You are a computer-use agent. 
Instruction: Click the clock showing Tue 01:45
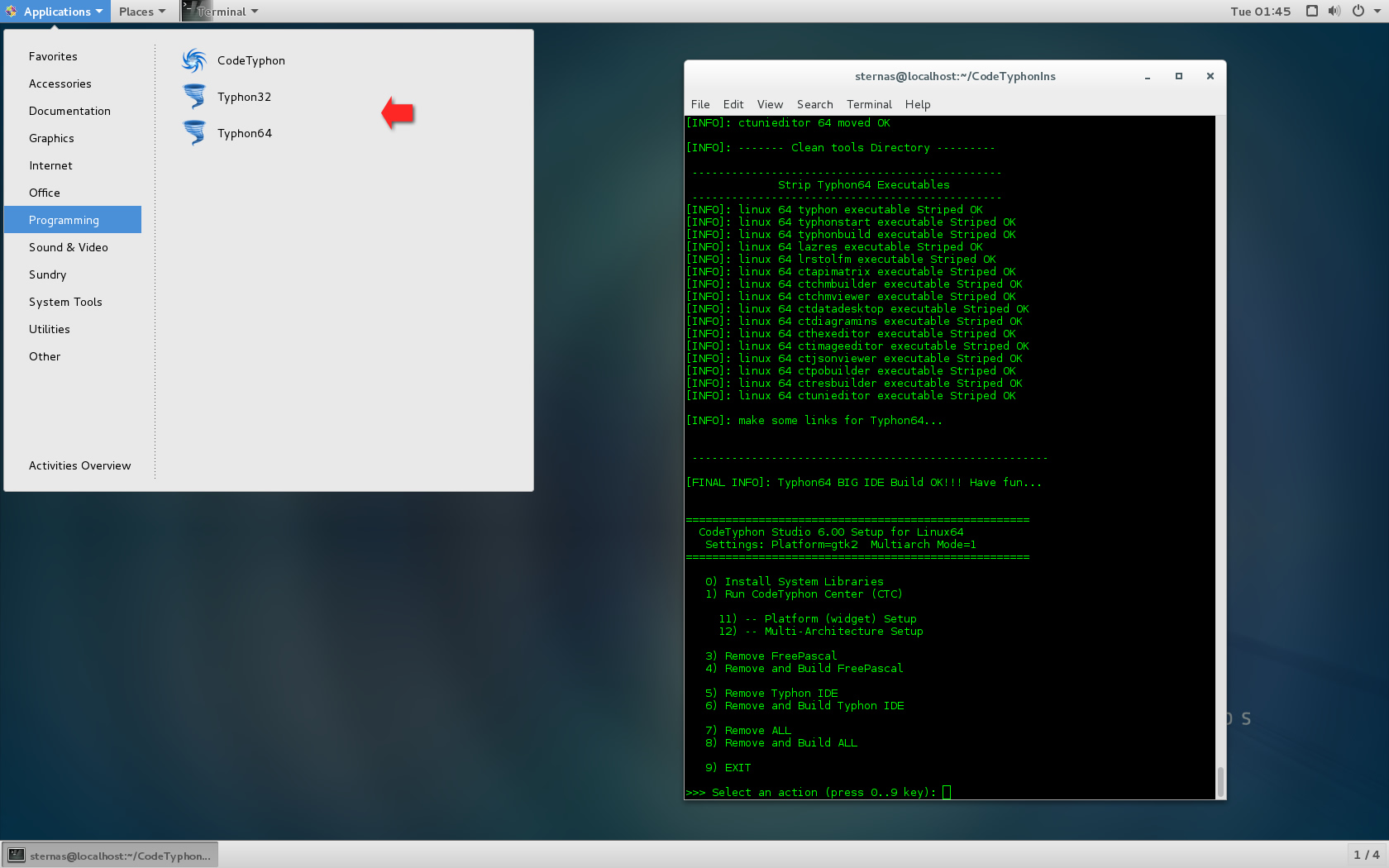[x=1260, y=12]
